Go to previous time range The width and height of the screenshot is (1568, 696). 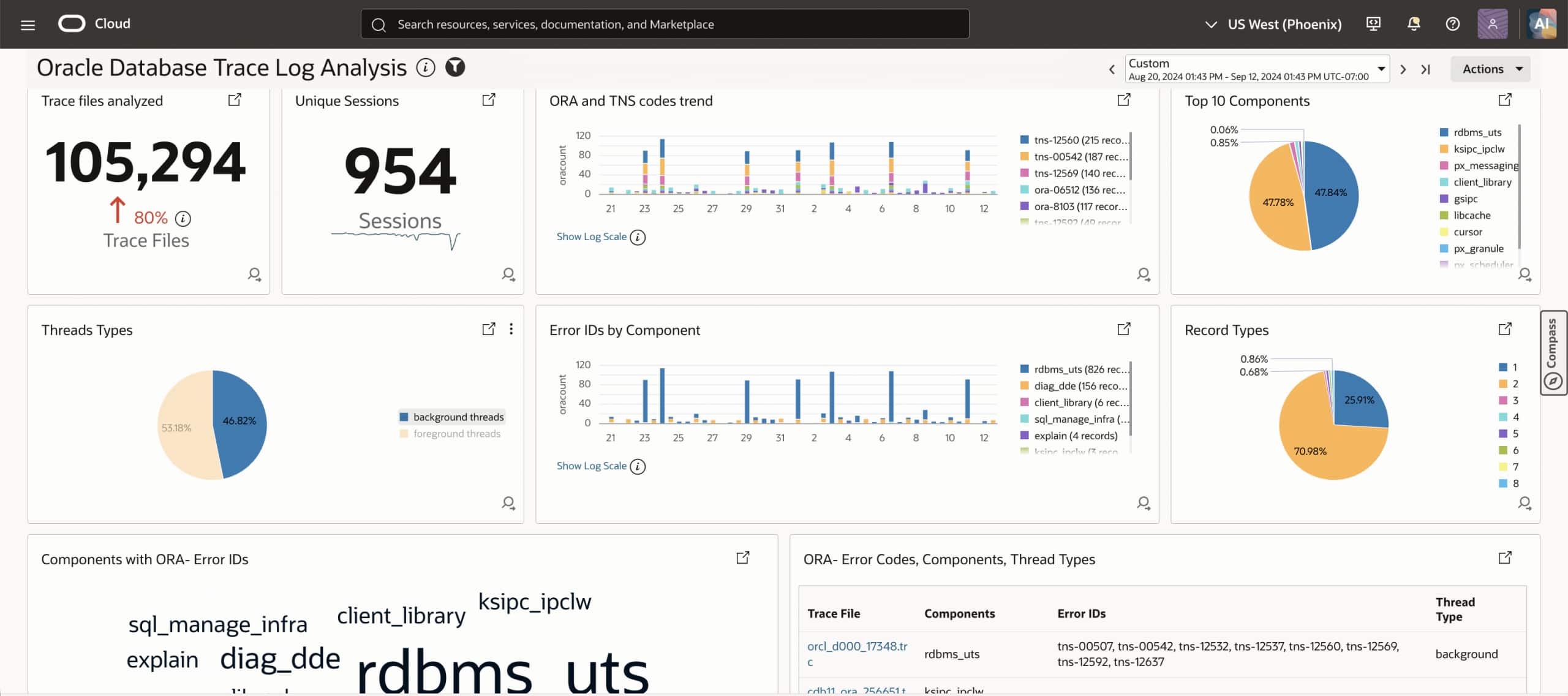pos(1112,69)
